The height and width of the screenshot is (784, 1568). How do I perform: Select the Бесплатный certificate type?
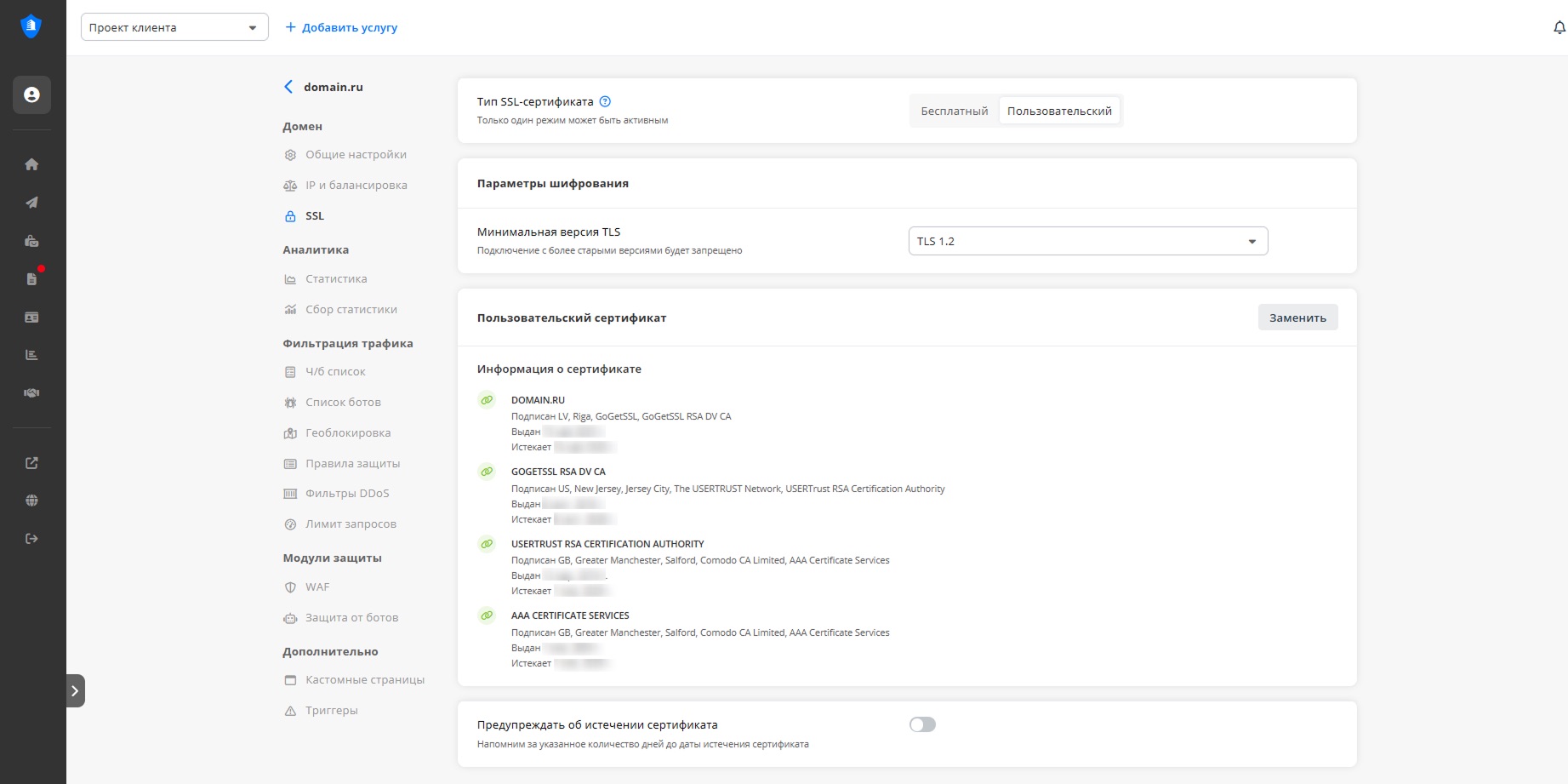pyautogui.click(x=954, y=111)
